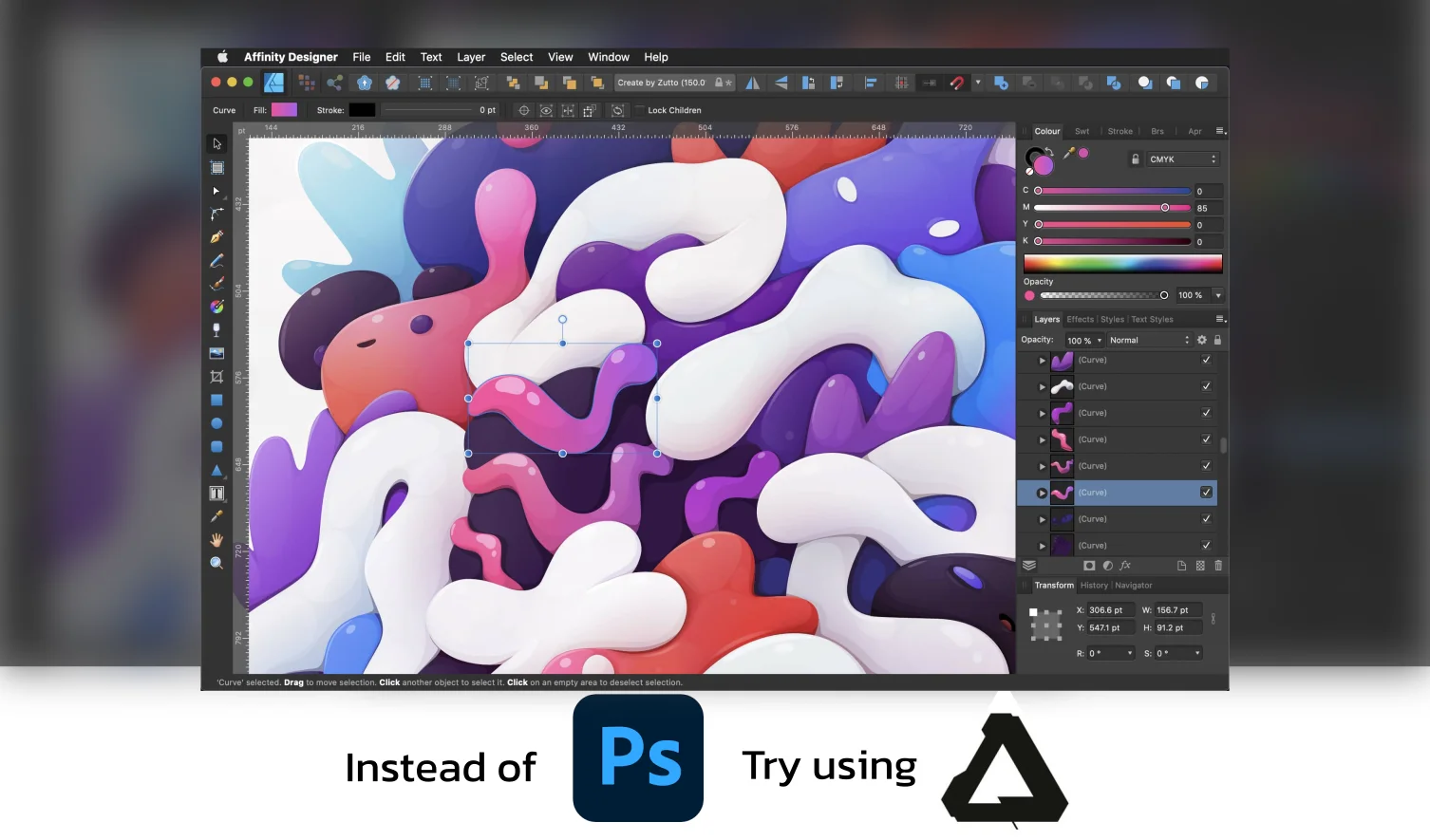Select the hand View tool
Image resolution: width=1430 pixels, height=840 pixels.
(x=216, y=539)
